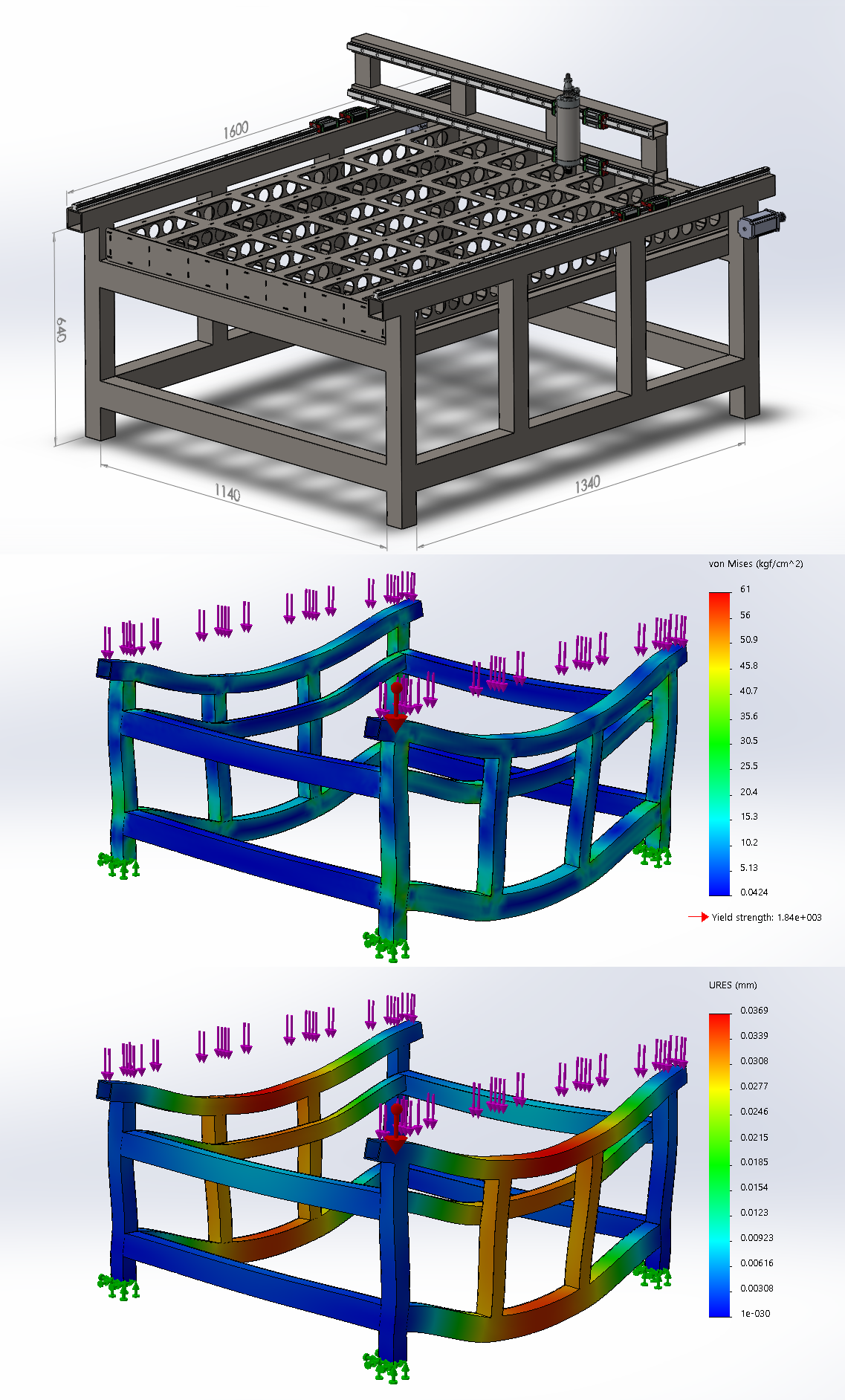Click the spindle motor on the gantry
This screenshot has height=1400, width=845.
[x=569, y=123]
